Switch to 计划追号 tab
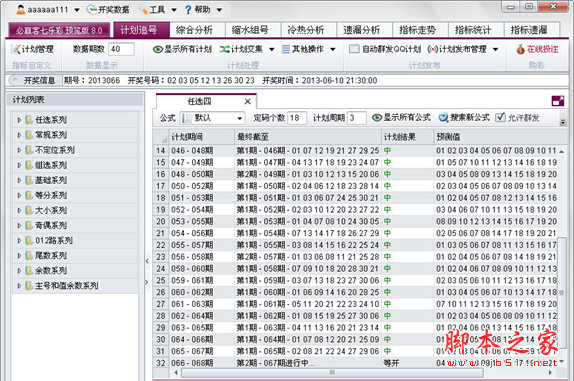 [141, 30]
